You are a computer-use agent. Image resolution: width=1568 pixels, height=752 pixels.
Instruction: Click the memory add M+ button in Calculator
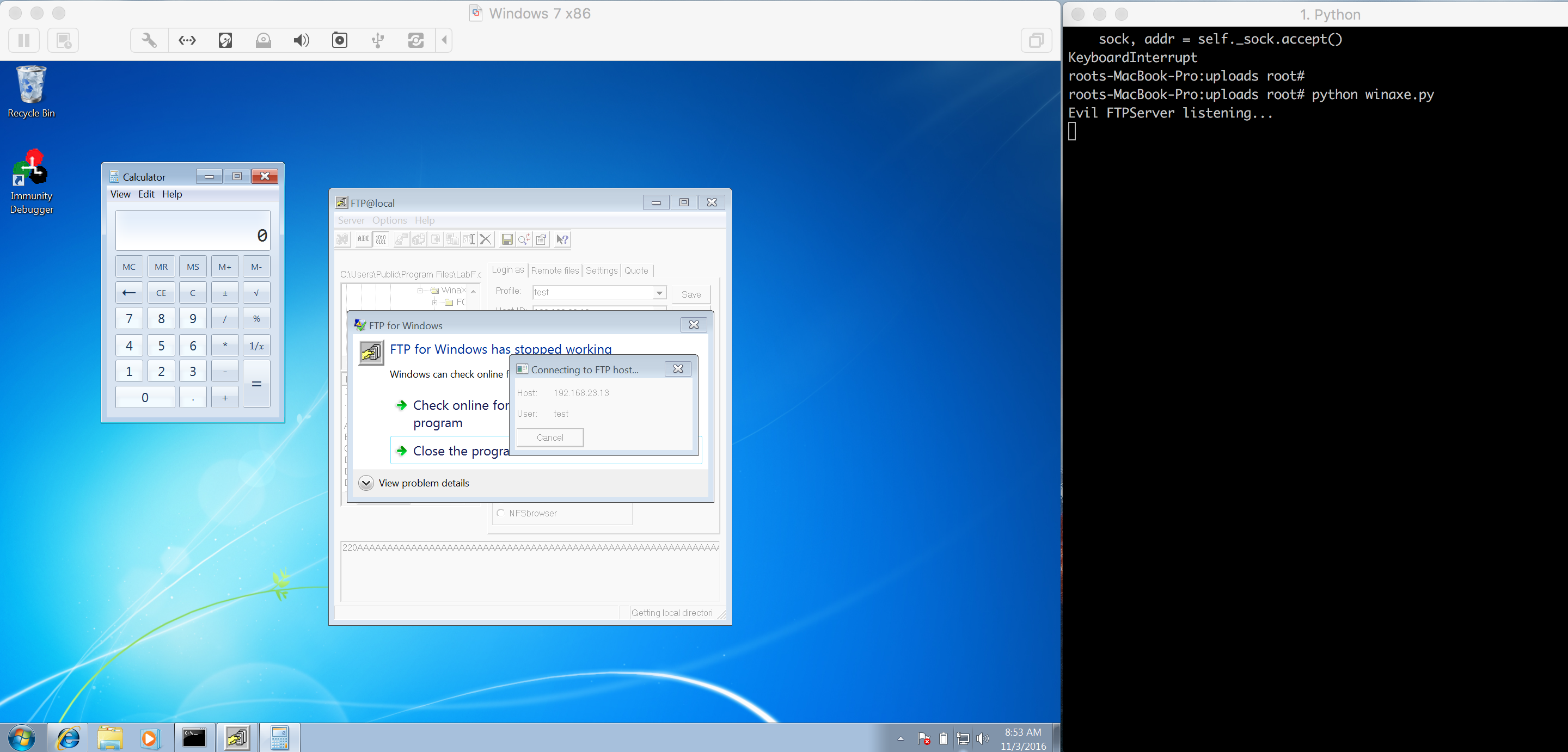(224, 267)
